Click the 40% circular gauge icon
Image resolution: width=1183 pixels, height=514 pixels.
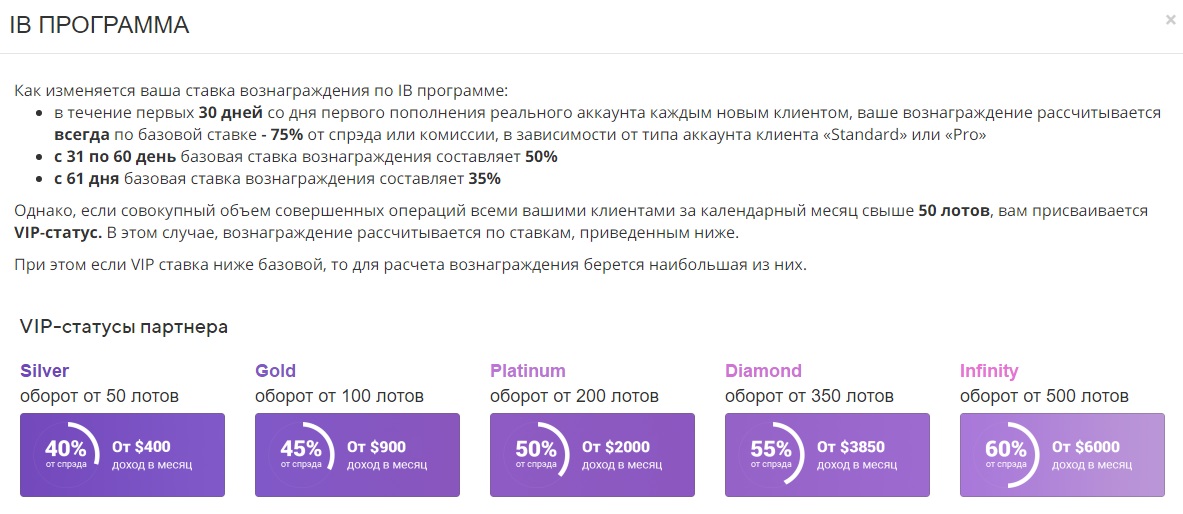[x=67, y=454]
